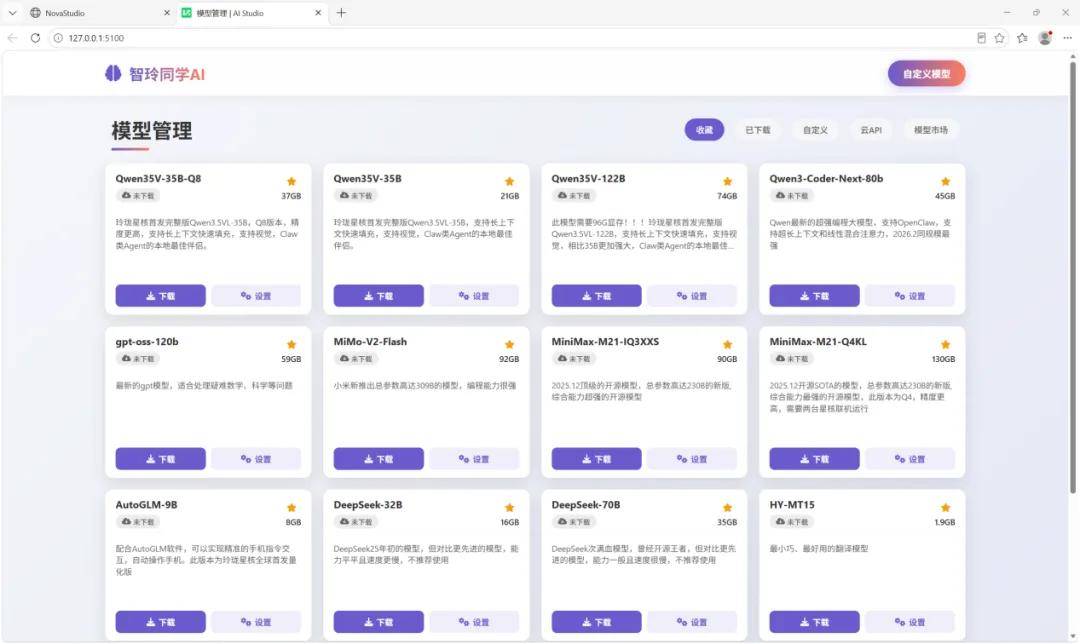The image size is (1080, 644).
Task: Download the MiMo-V2-Flash model
Action: 379,459
